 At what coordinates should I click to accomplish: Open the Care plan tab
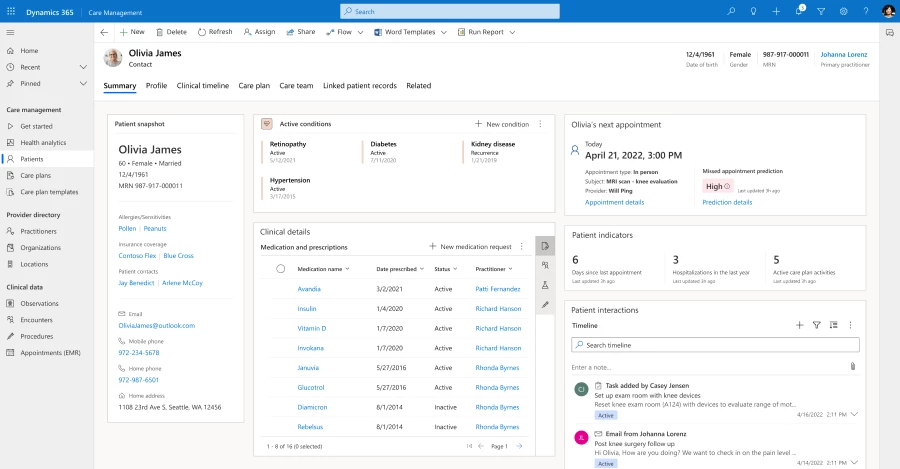click(x=254, y=86)
